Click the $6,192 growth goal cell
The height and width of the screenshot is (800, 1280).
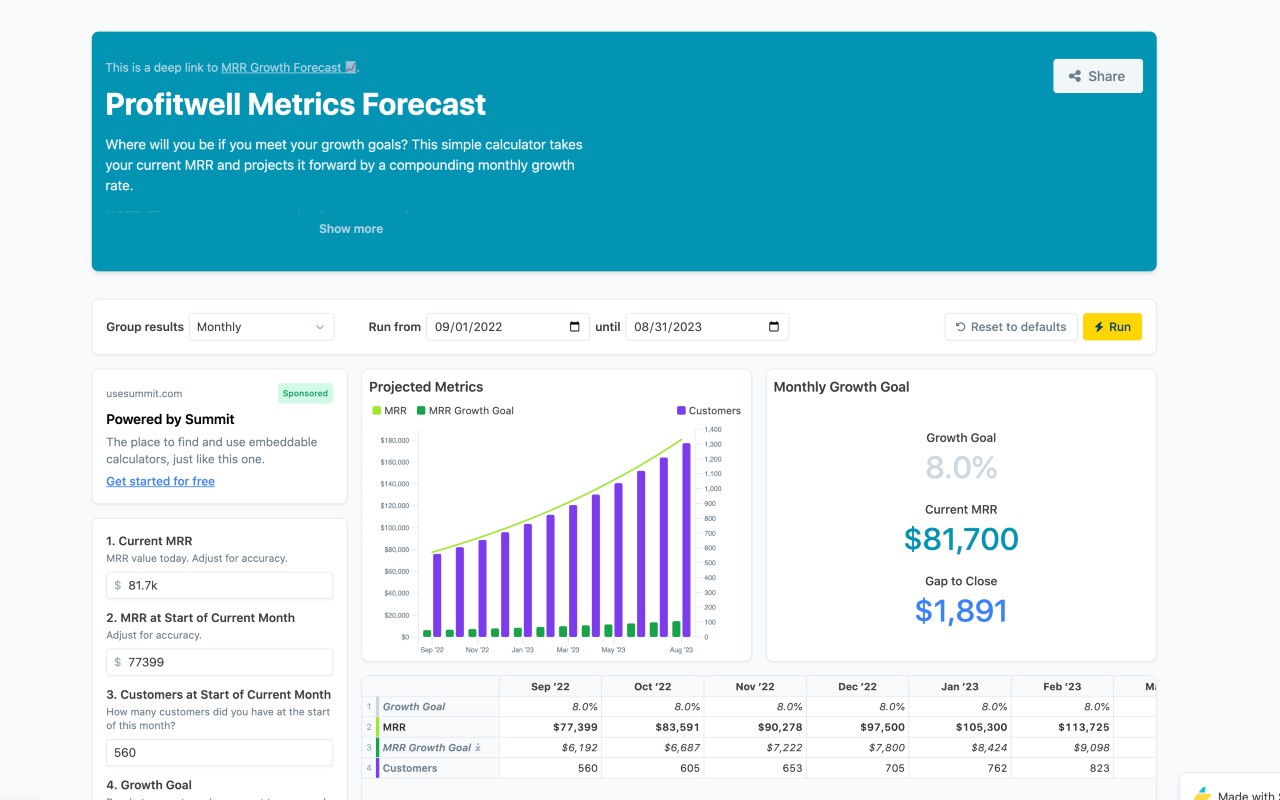550,747
